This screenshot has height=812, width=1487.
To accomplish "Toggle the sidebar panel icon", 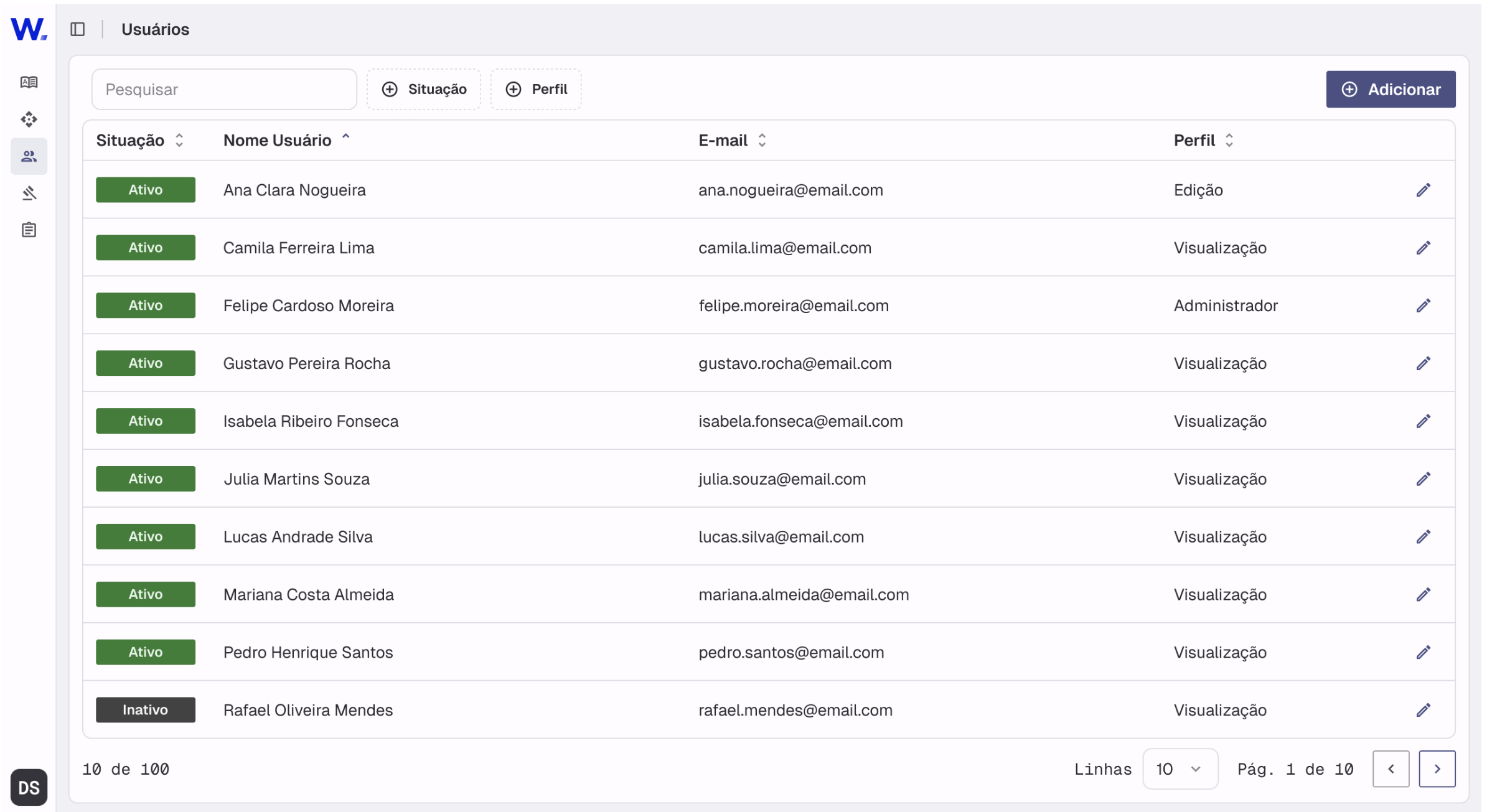I will point(78,29).
